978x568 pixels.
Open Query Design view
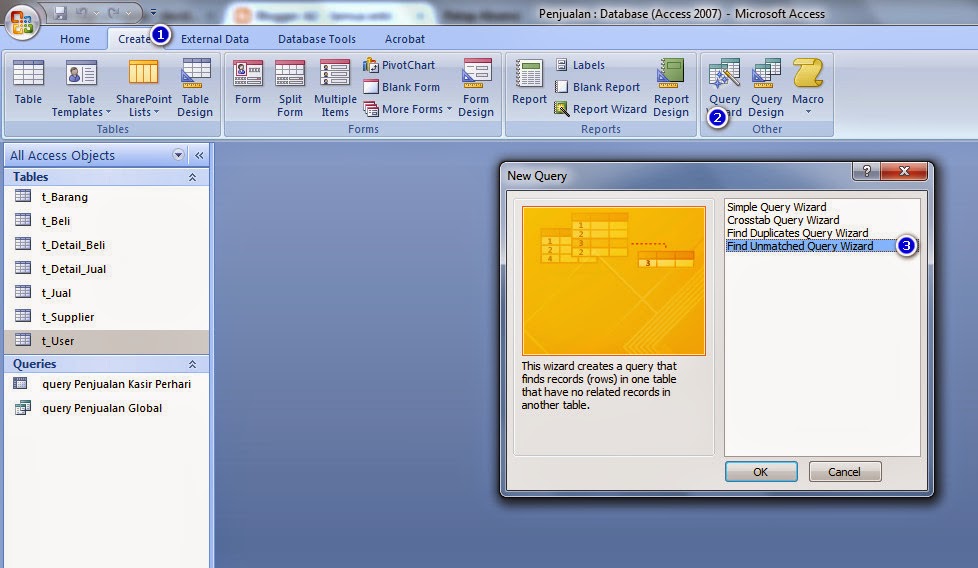[766, 88]
